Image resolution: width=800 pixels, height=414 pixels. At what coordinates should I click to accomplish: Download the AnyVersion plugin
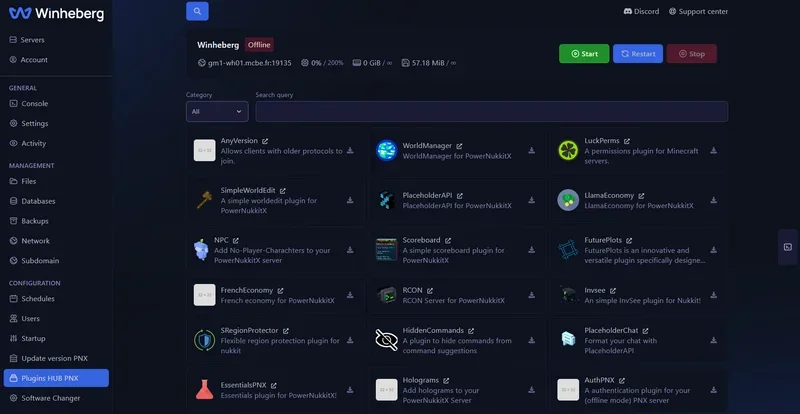tap(350, 151)
